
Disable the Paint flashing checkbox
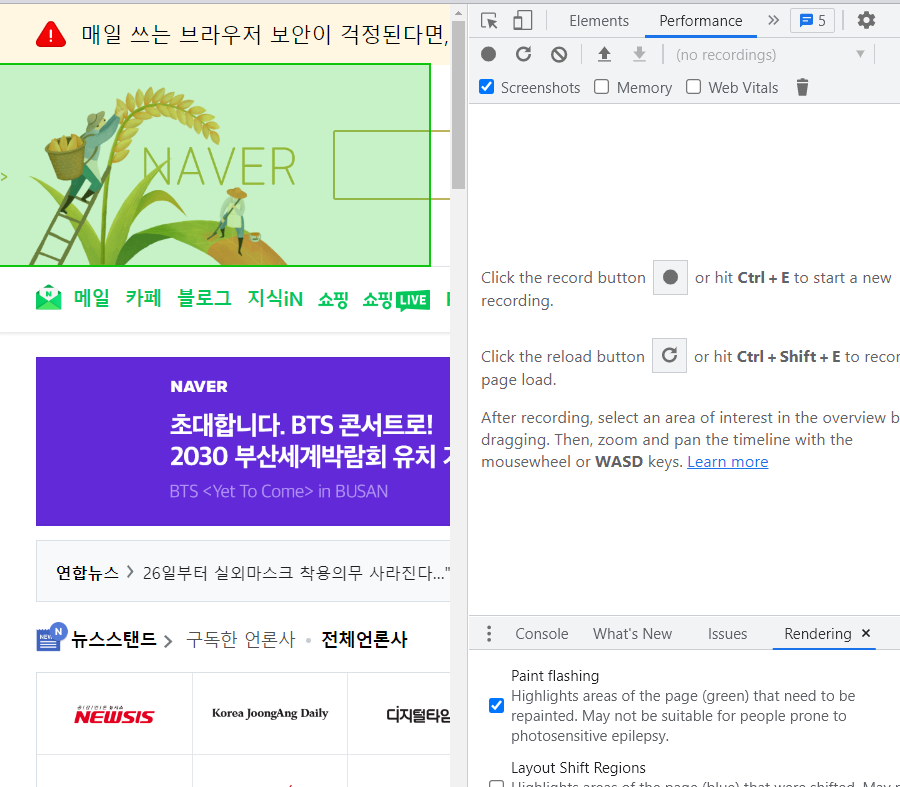click(x=496, y=705)
